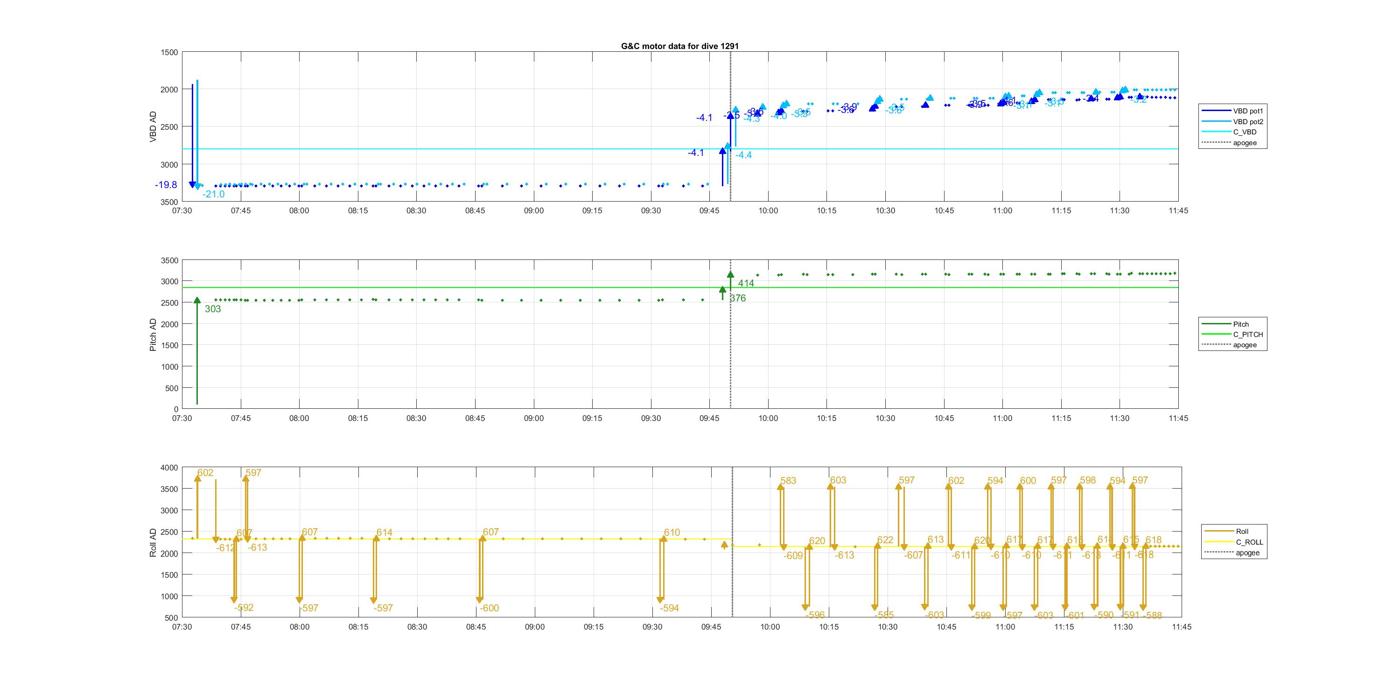Image resolution: width=1400 pixels, height=693 pixels.
Task: Click the "500" tick on Roll y-axis
Action: tap(172, 618)
